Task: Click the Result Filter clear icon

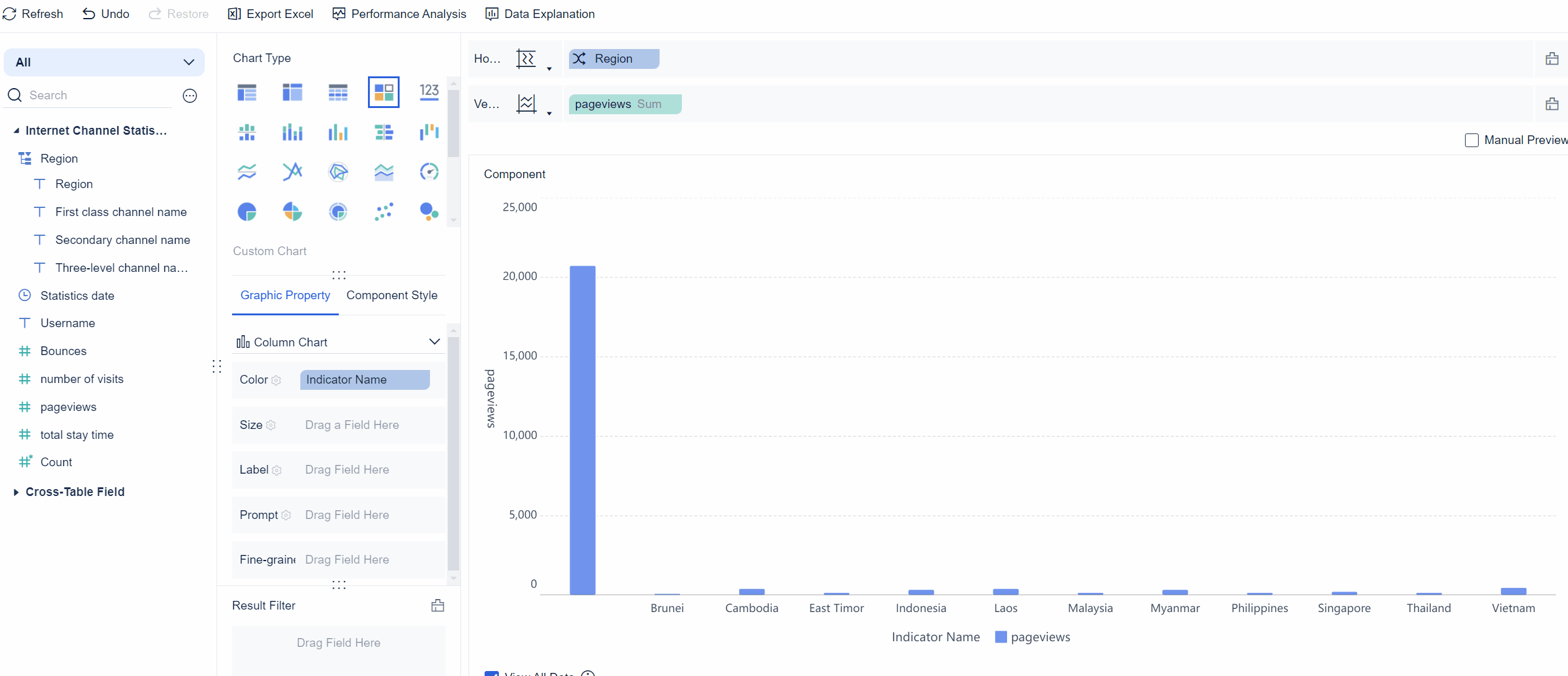Action: 437,606
